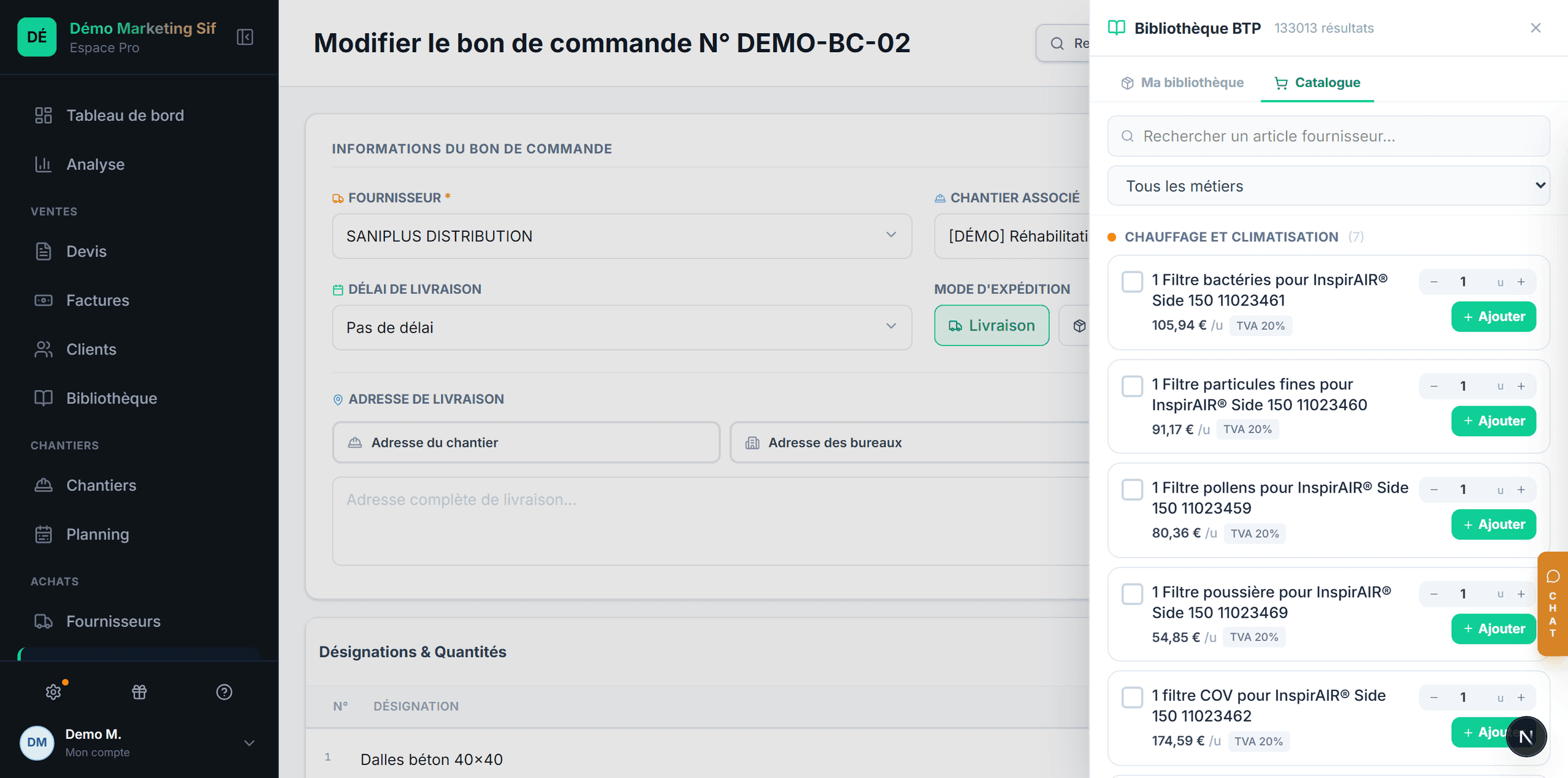Open the DÉ workspace logo
The width and height of the screenshot is (1568, 778).
click(37, 37)
